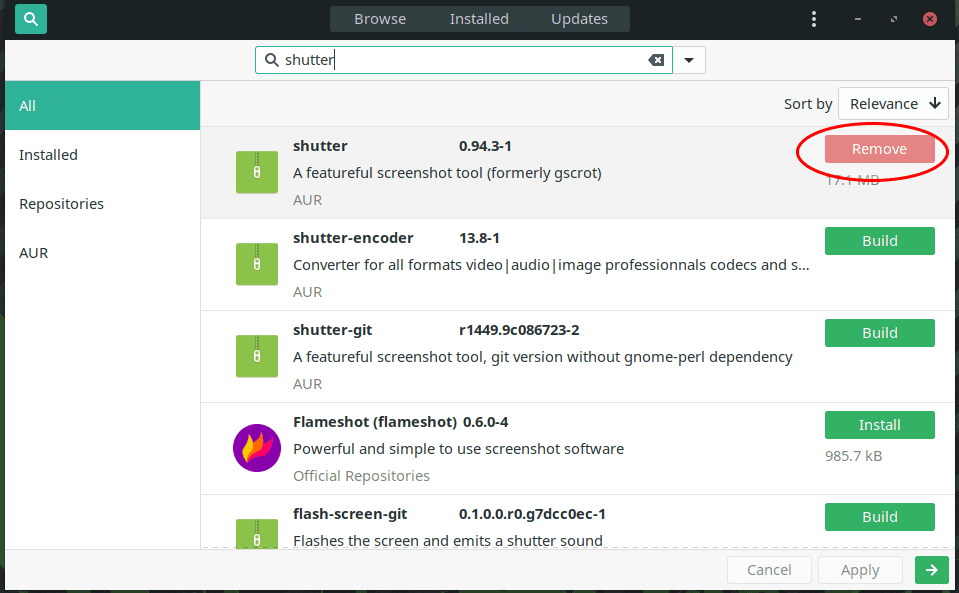Clear the search text with backspace icon
The height and width of the screenshot is (593, 959).
(656, 60)
